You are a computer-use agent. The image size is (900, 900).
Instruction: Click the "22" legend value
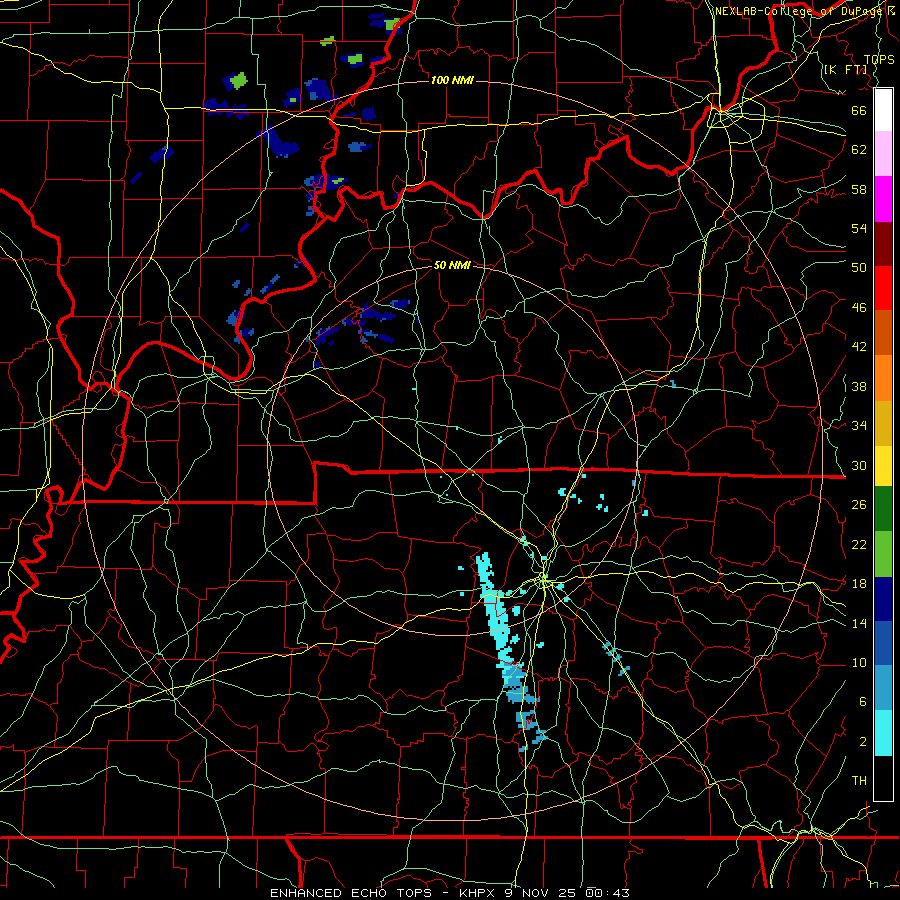[x=859, y=545]
